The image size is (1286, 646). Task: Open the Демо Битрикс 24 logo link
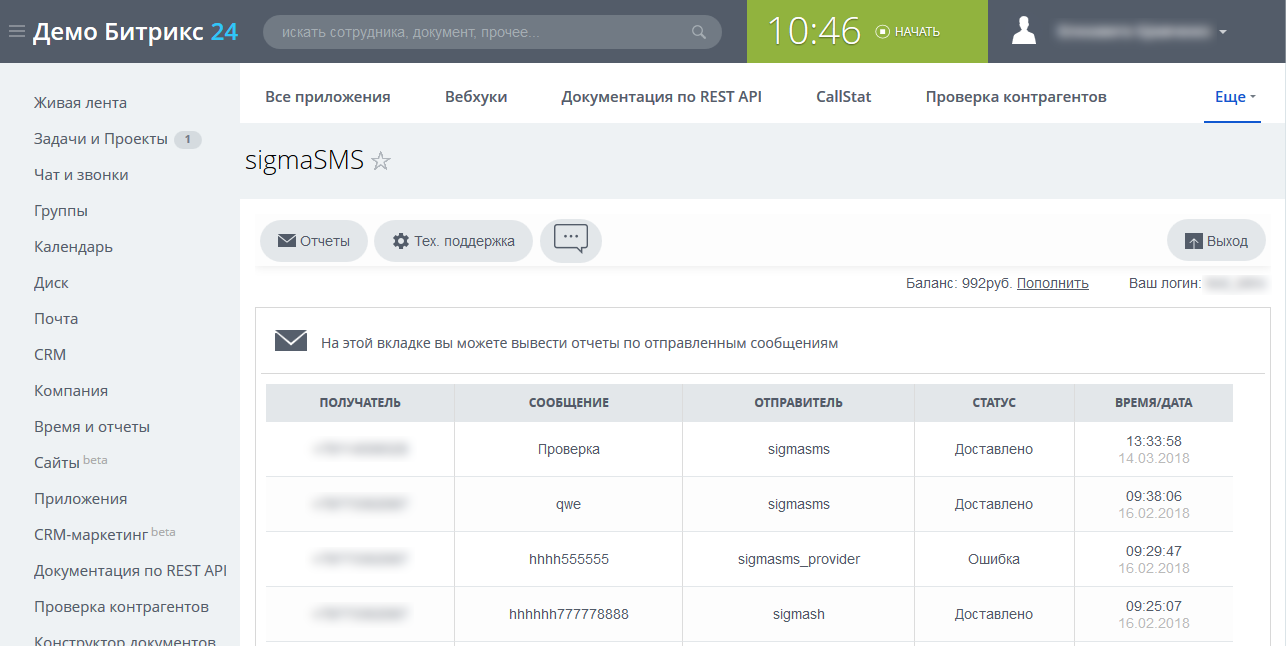click(135, 31)
